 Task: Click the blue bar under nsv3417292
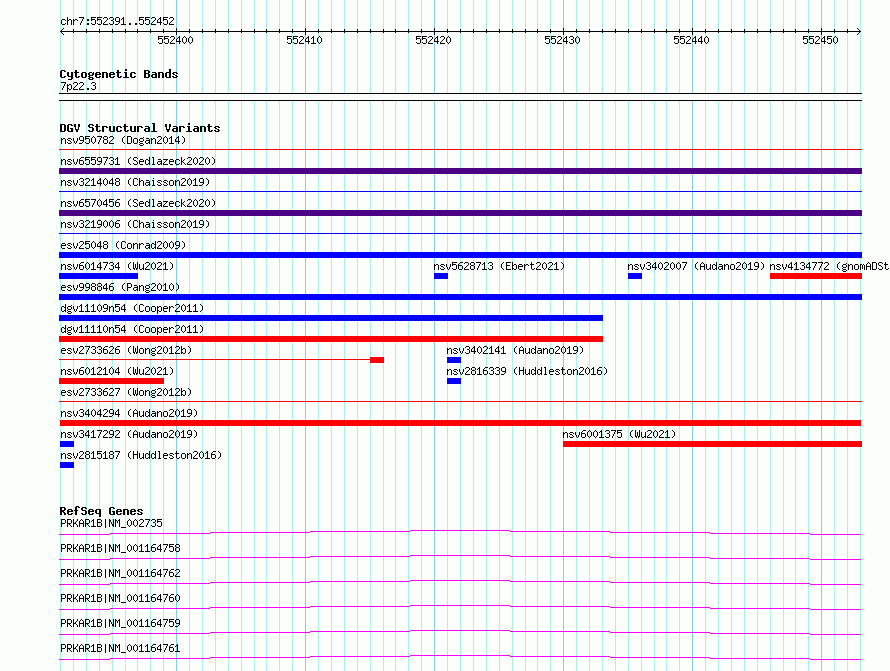click(x=67, y=444)
